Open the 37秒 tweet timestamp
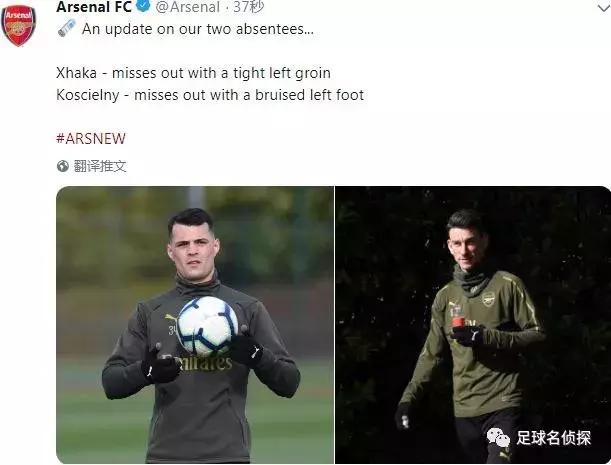 pos(249,7)
